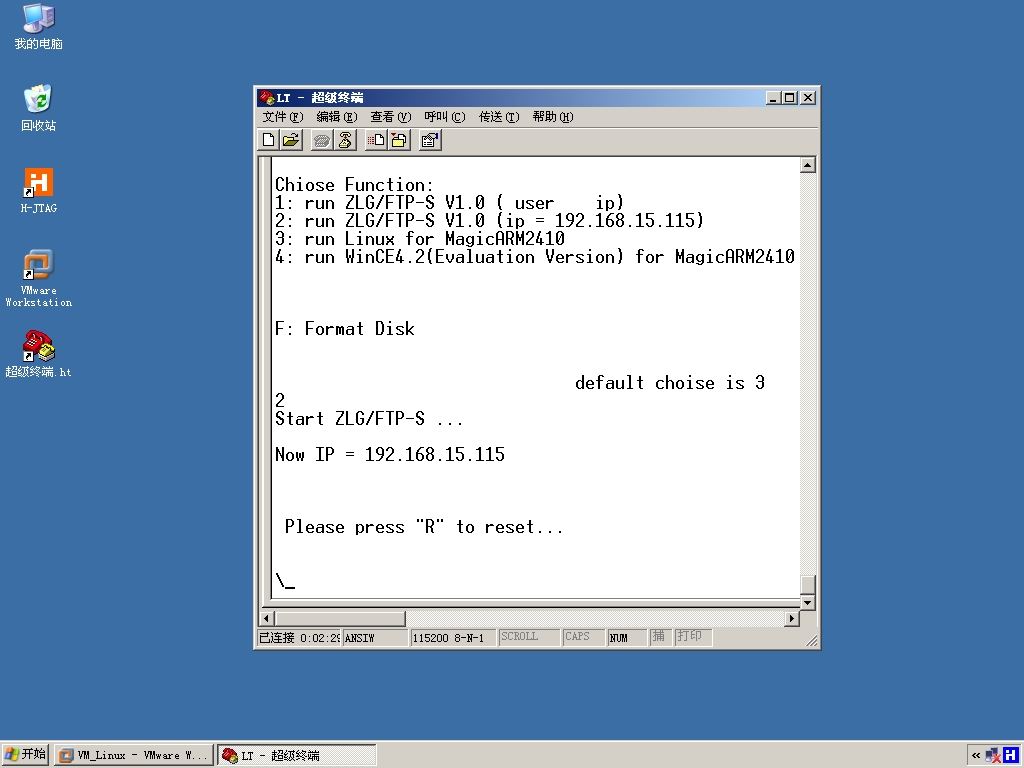1024x768 pixels.
Task: Click the network tray icon
Action: point(993,756)
